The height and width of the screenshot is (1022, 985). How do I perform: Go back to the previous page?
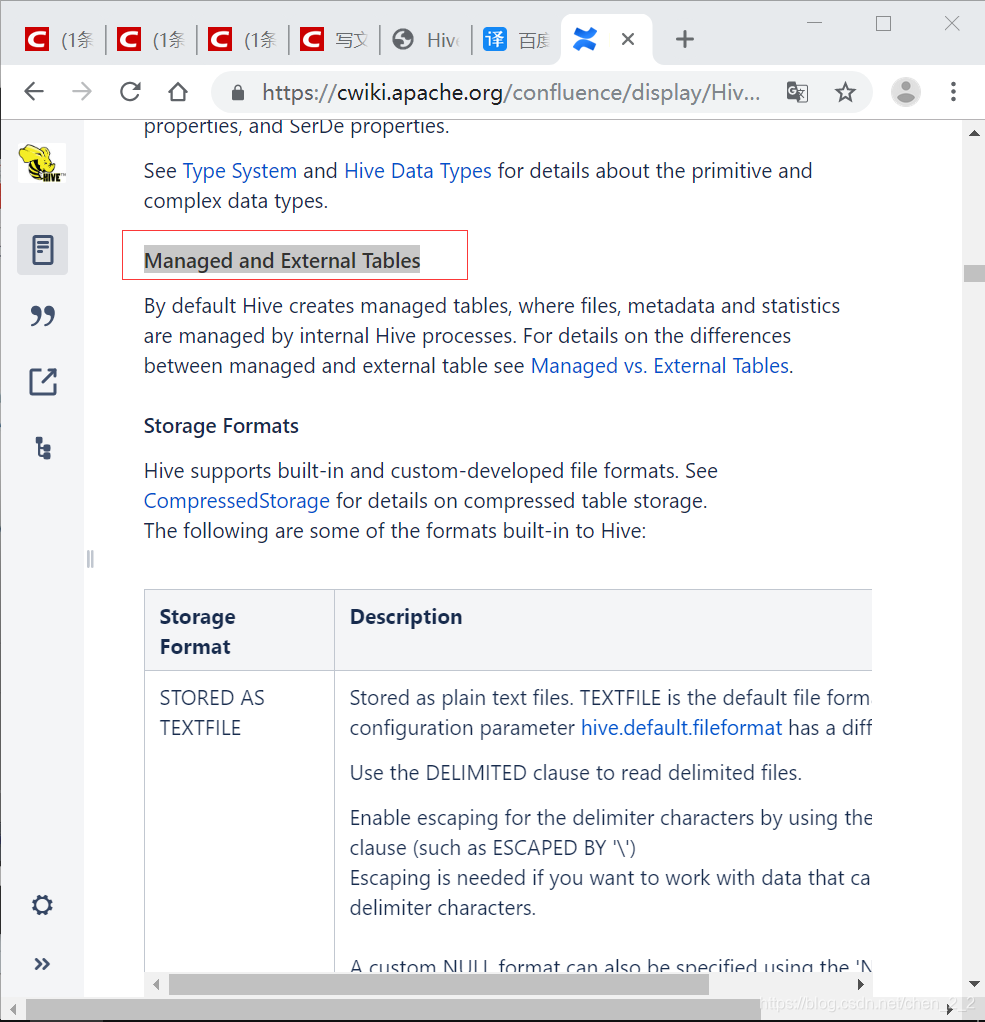pyautogui.click(x=34, y=92)
